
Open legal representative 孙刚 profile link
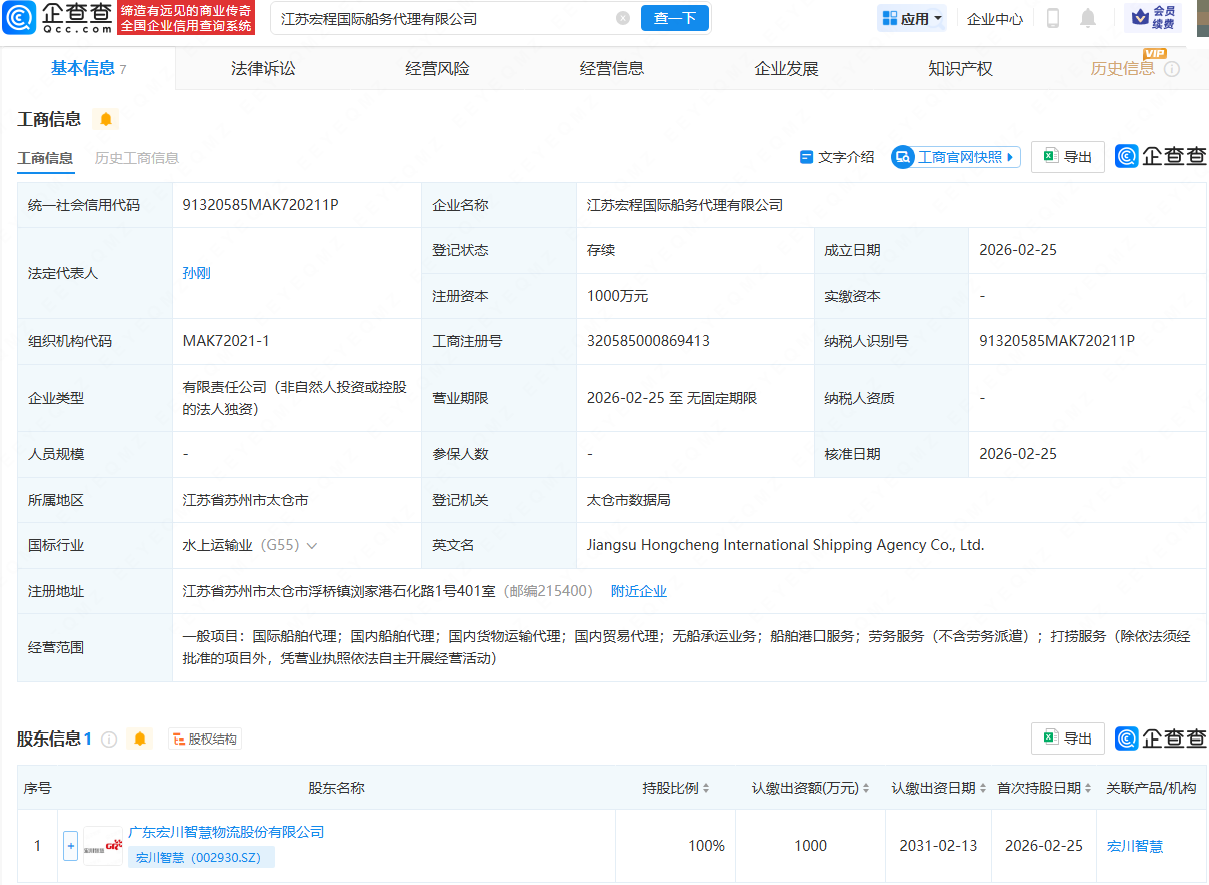[x=196, y=272]
